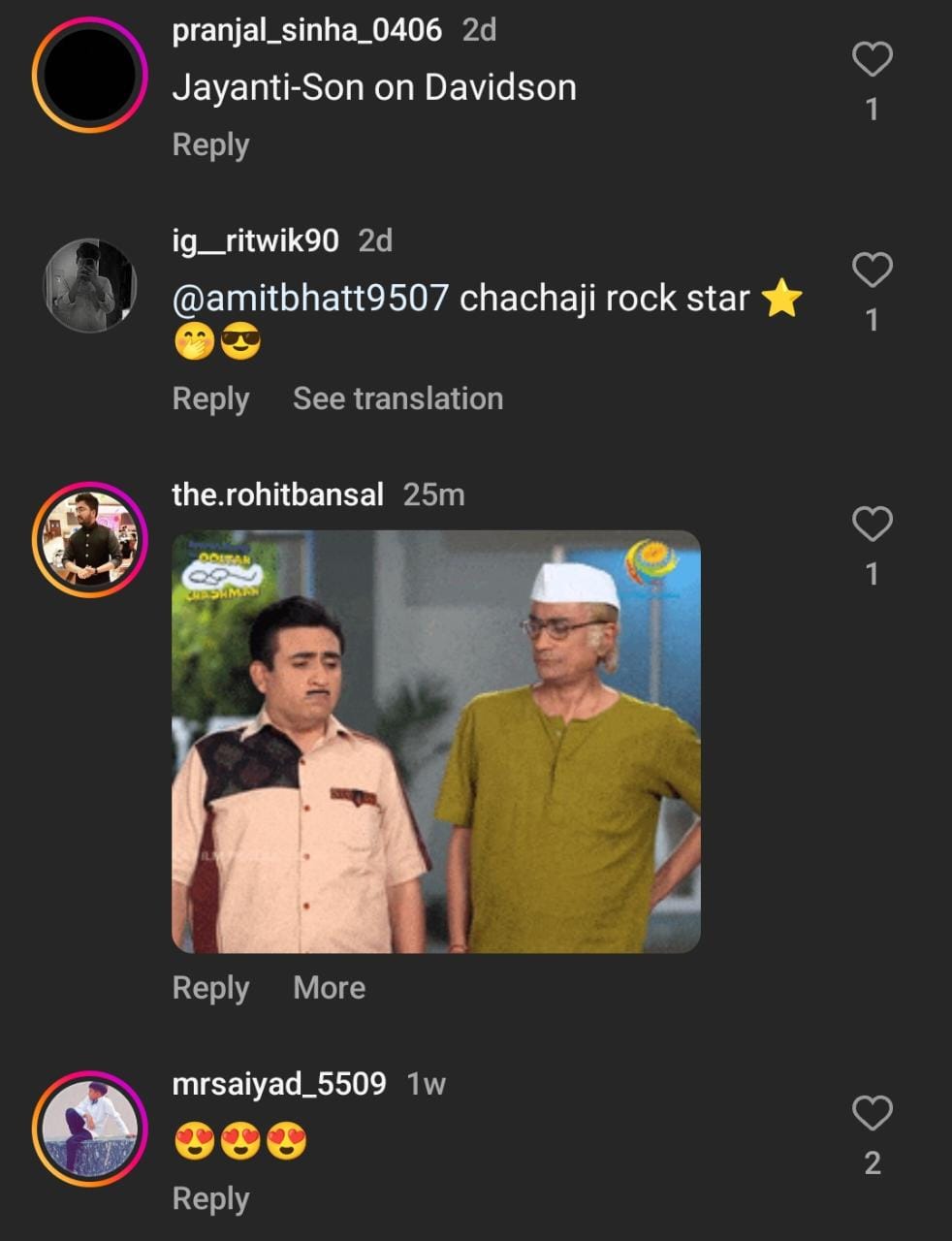
Task: Tap username ig__ritwik90
Action: [255, 240]
